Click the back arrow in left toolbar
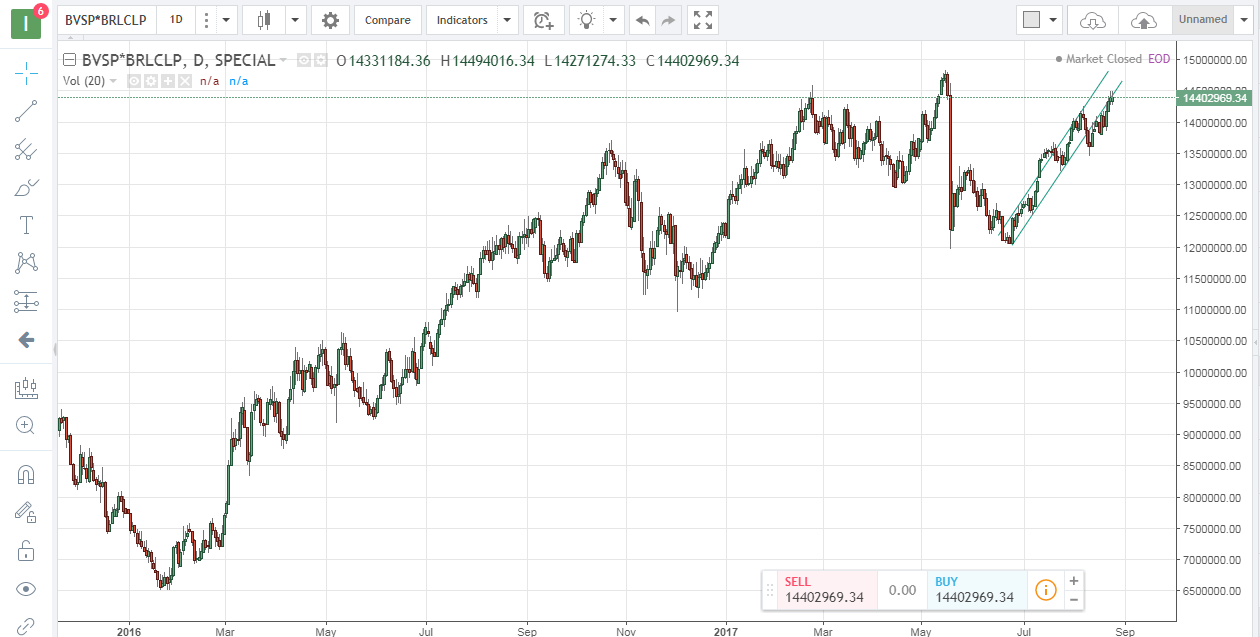The image size is (1260, 637). (x=27, y=340)
